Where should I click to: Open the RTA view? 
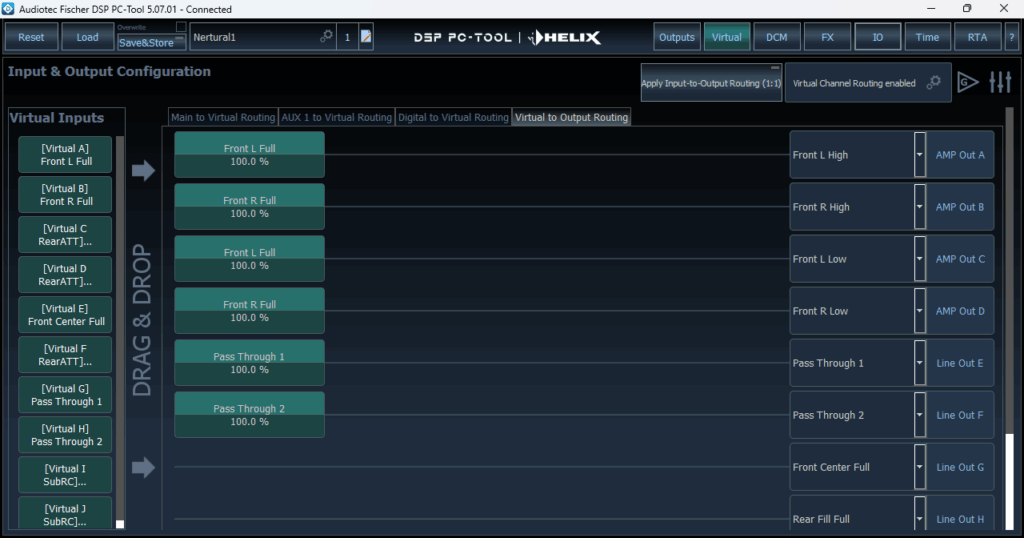pos(977,37)
